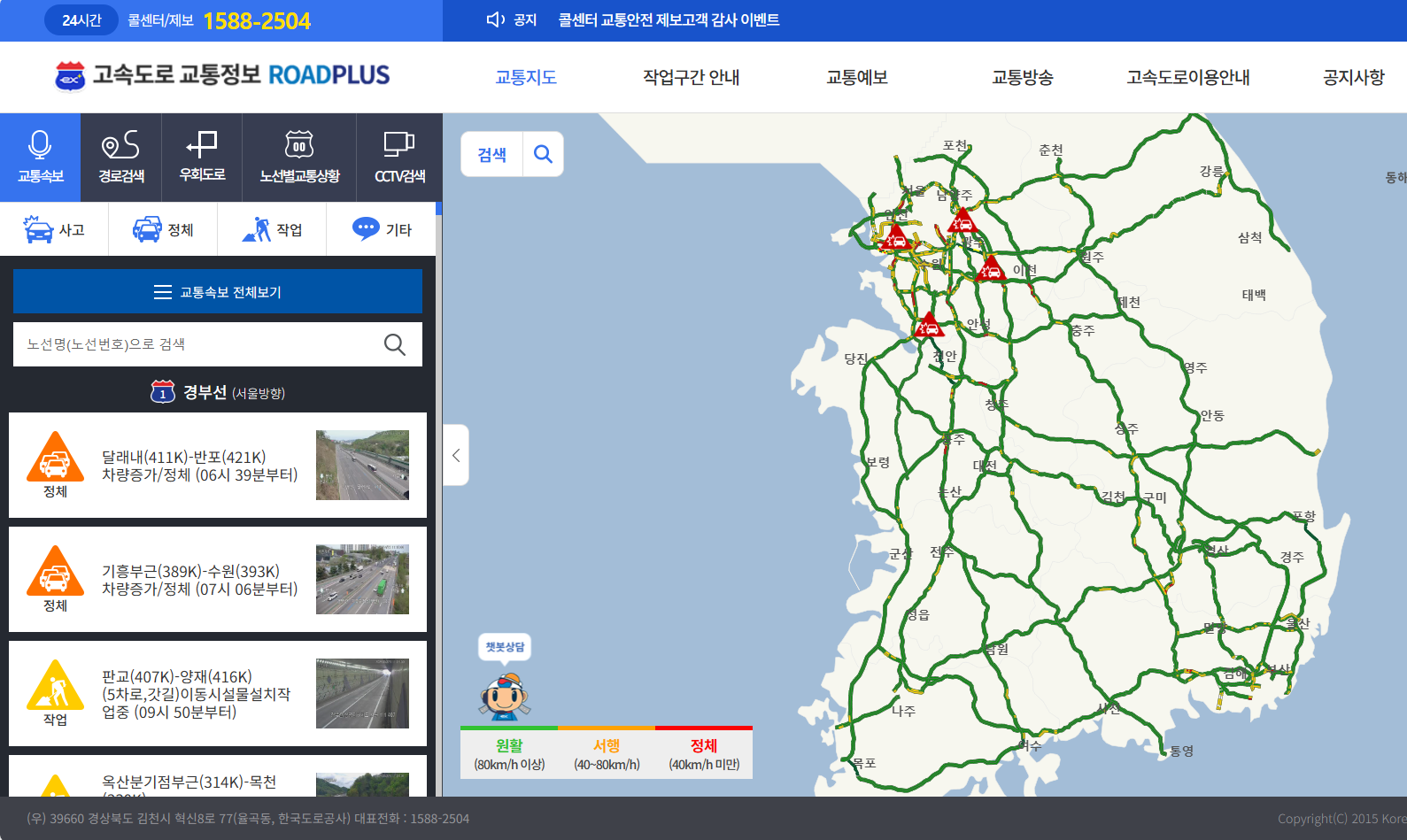Click accident marker near 이천 on map
This screenshot has height=840, width=1407.
click(991, 267)
